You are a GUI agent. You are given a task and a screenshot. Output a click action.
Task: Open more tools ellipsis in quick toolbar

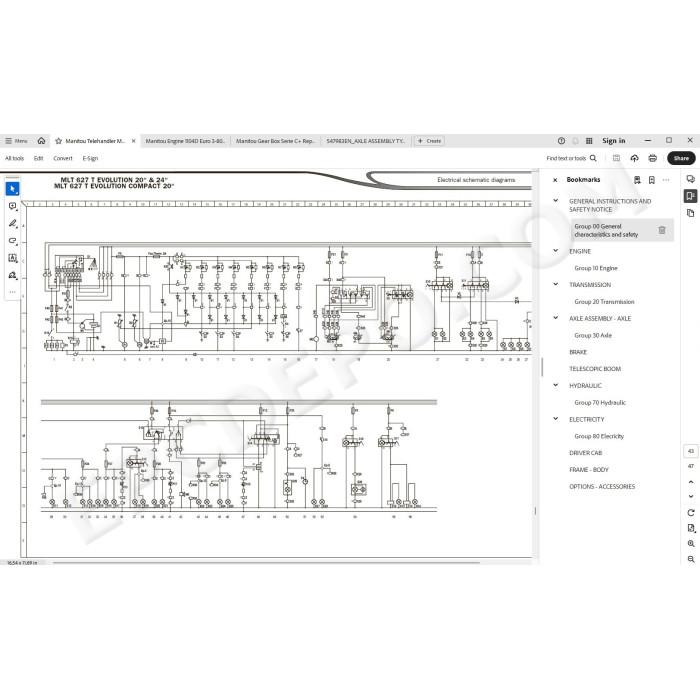(12, 292)
